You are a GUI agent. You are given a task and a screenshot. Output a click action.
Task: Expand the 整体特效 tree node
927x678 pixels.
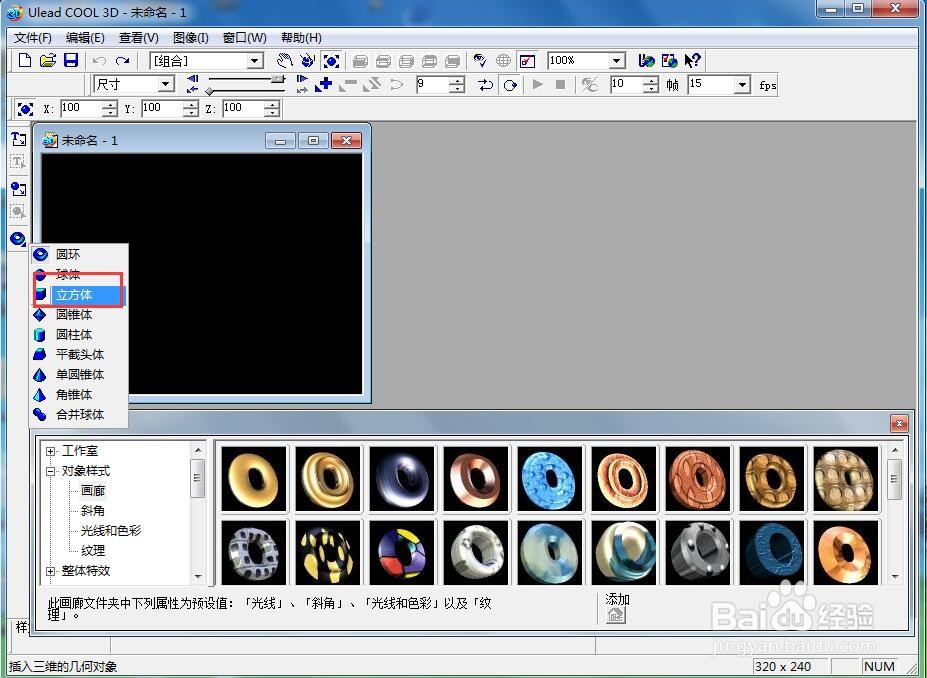coord(51,571)
